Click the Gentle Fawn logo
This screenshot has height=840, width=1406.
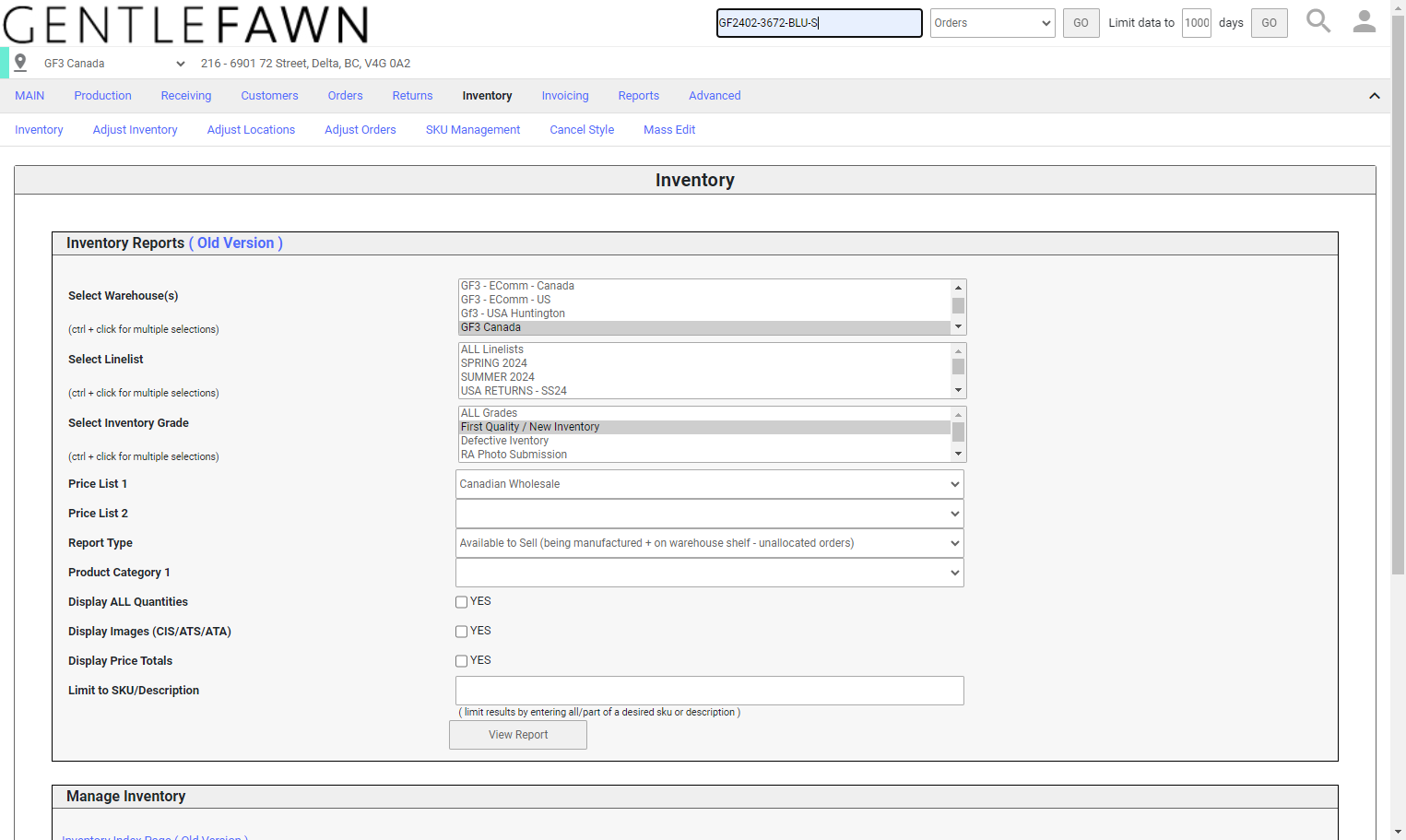pos(185,24)
